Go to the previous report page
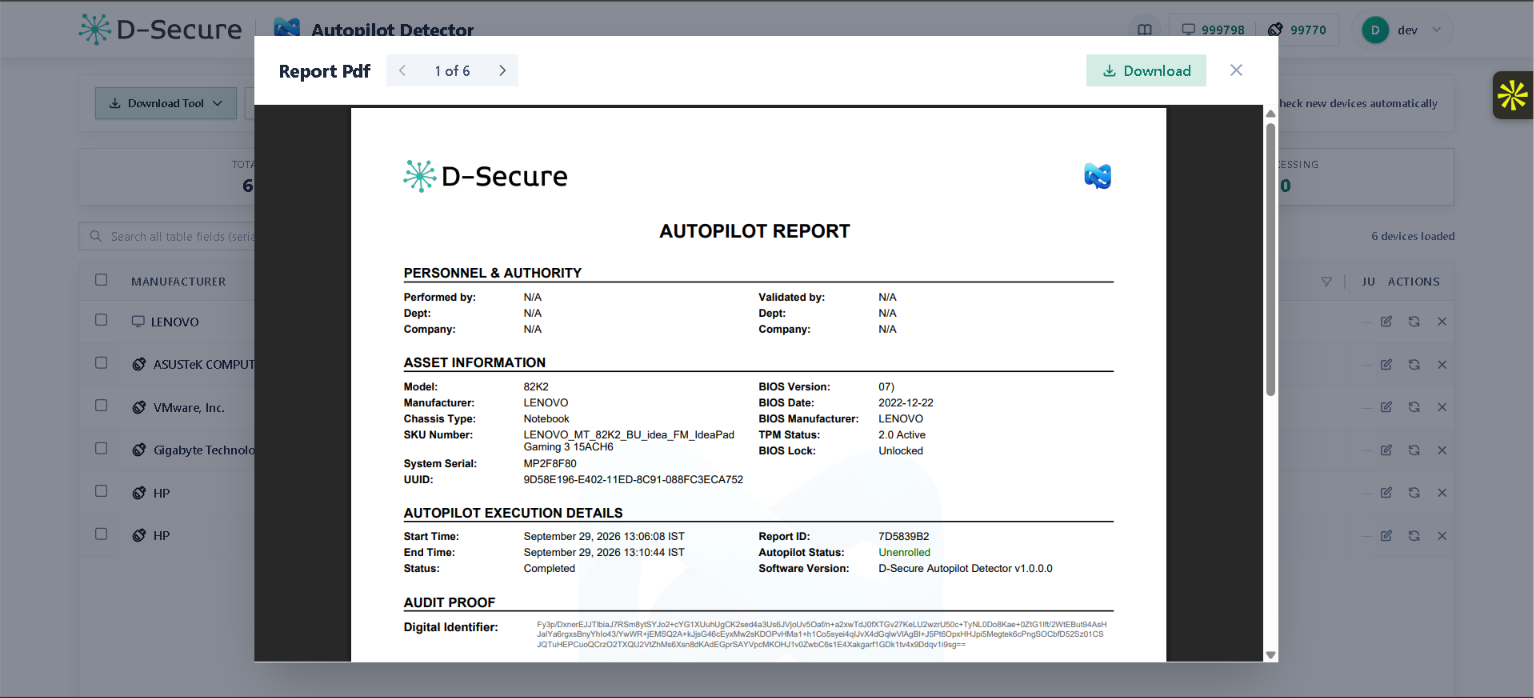 coord(402,71)
